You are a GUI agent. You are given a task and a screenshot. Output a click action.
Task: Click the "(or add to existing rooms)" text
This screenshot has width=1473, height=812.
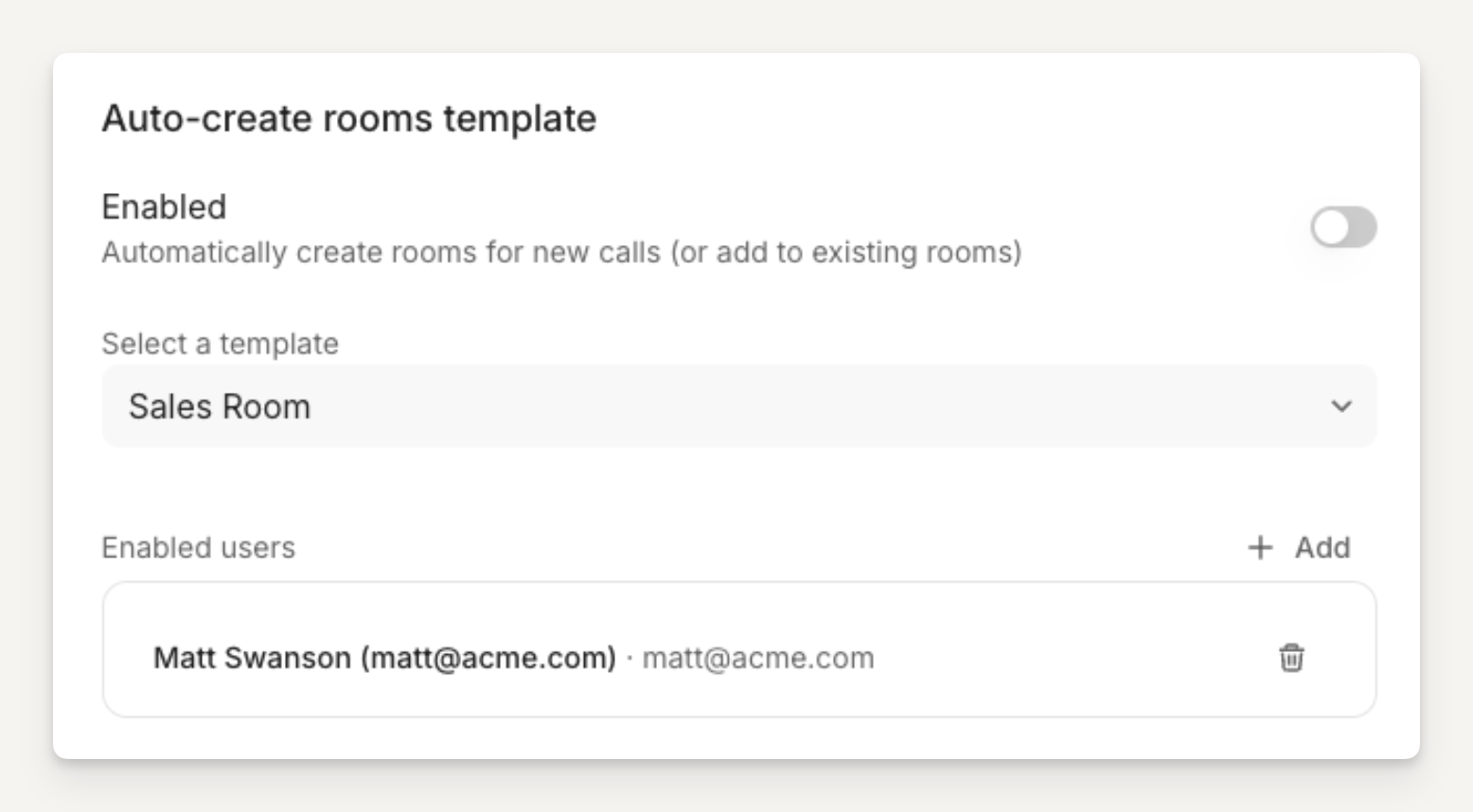(846, 253)
